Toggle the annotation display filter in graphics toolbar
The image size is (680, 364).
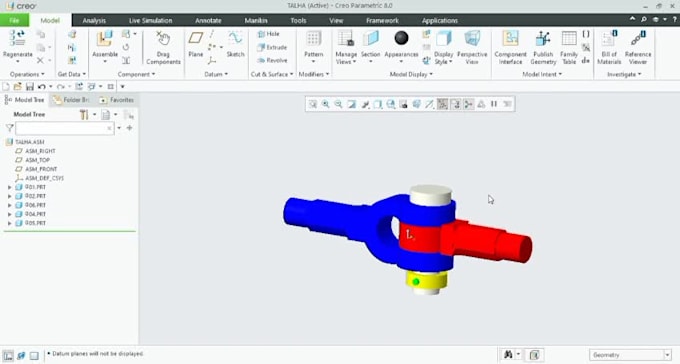coord(455,104)
